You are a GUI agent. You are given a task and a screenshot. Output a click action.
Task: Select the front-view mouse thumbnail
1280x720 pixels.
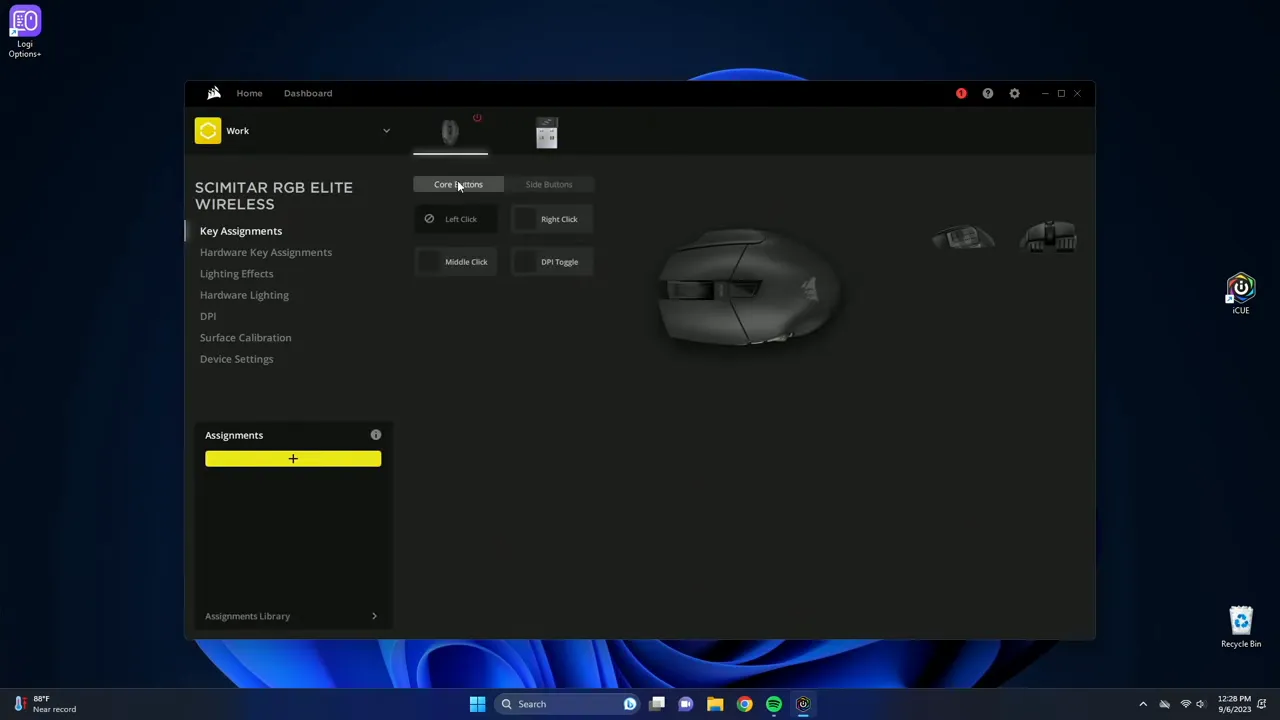tap(1049, 237)
